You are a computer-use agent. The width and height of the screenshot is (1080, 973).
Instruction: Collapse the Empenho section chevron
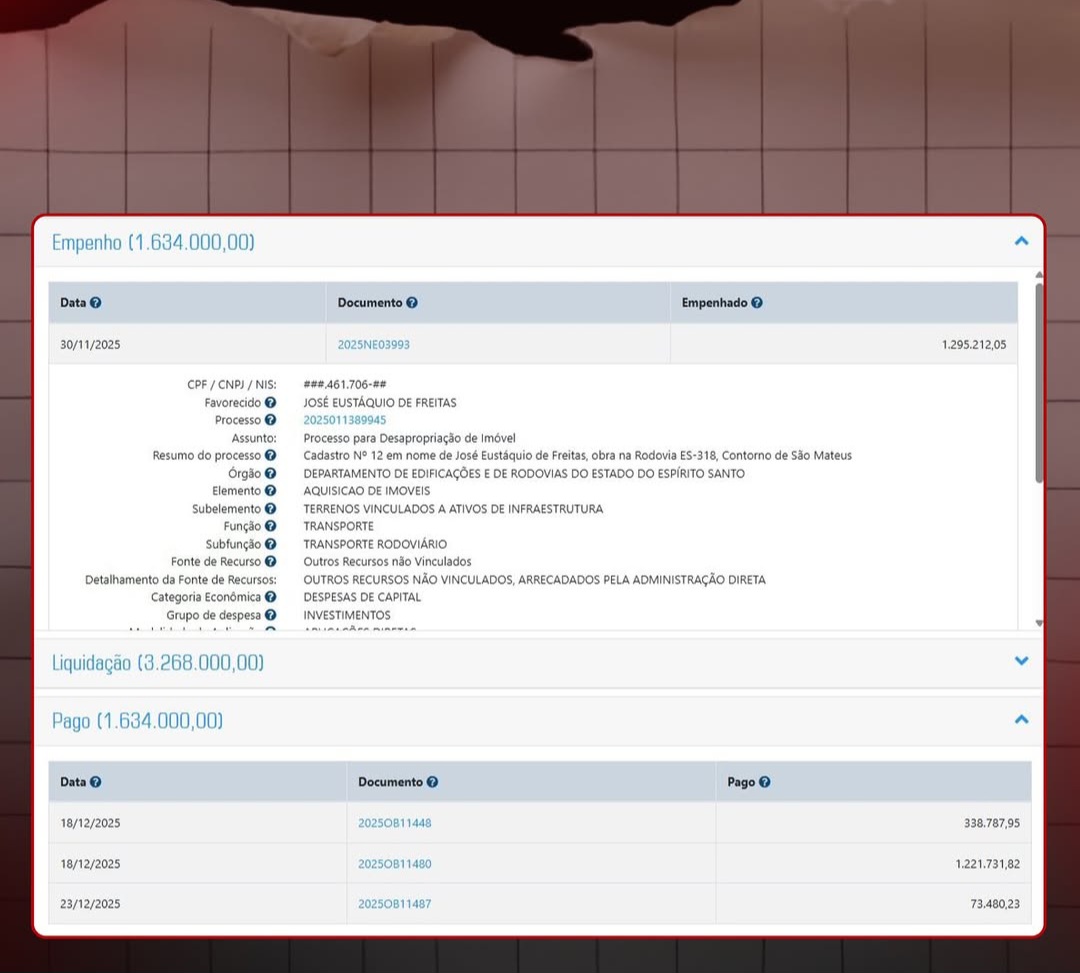coord(1021,241)
